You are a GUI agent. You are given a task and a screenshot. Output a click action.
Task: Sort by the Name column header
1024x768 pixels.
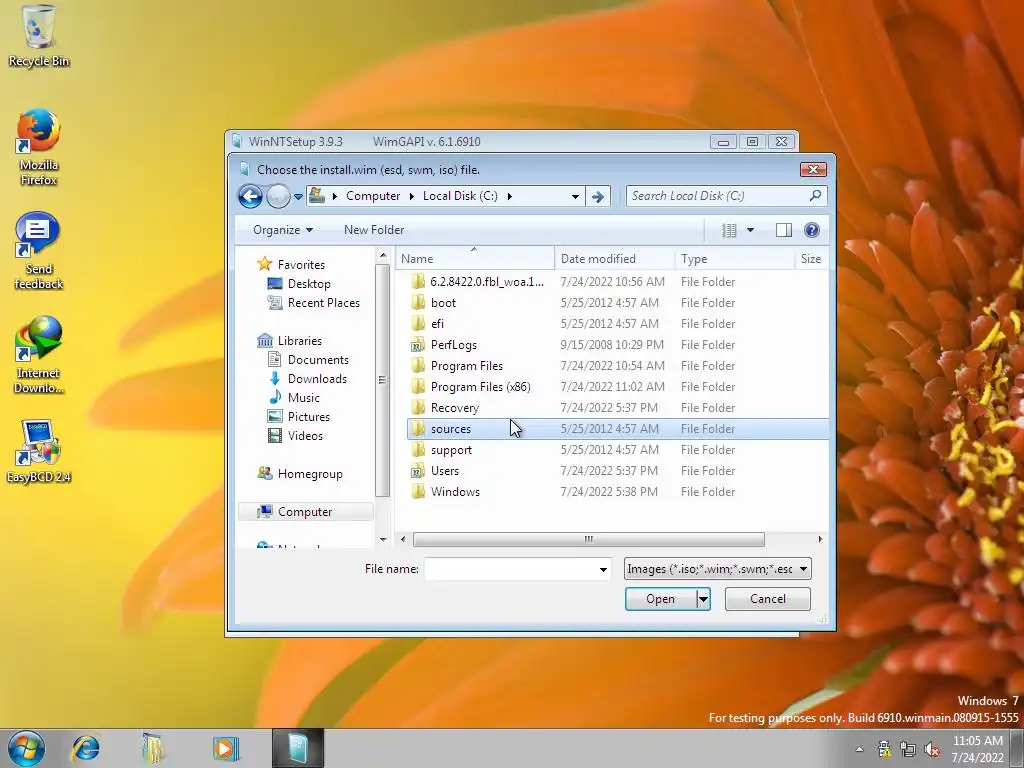tap(475, 259)
